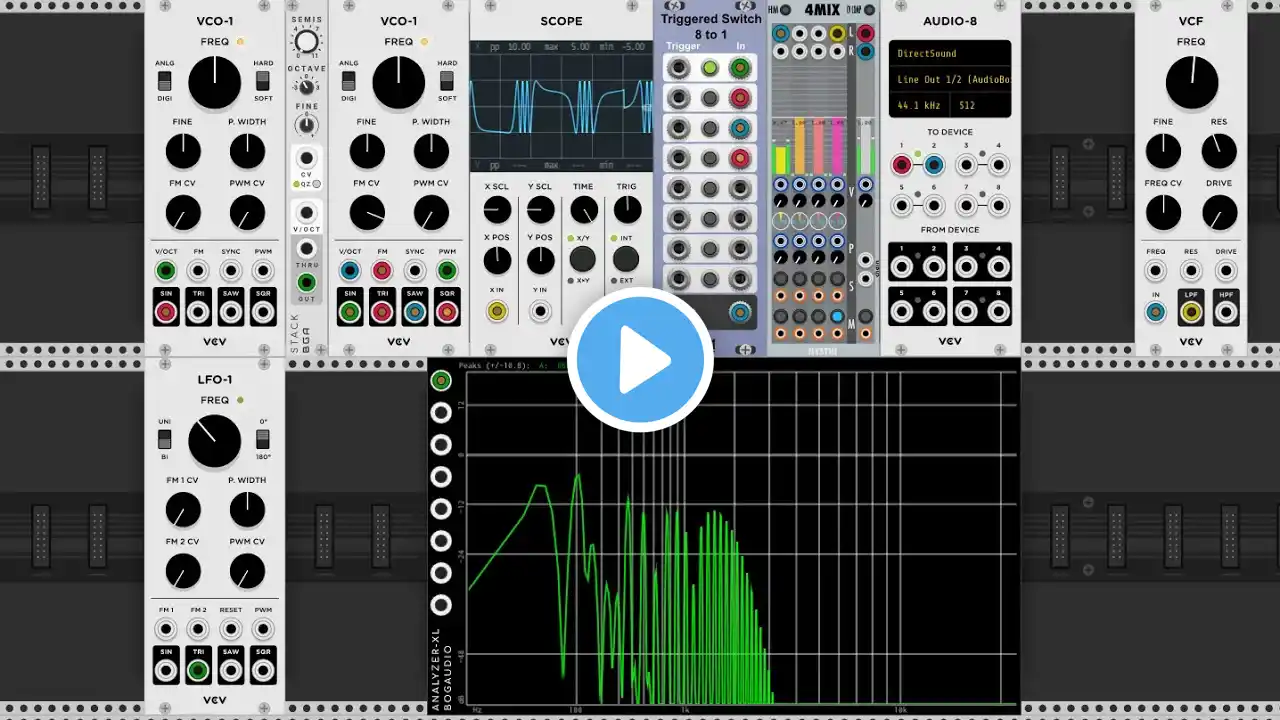
Task: Flip the HARD/SOFT switch on the leftmost VCO-1
Action: [x=263, y=81]
